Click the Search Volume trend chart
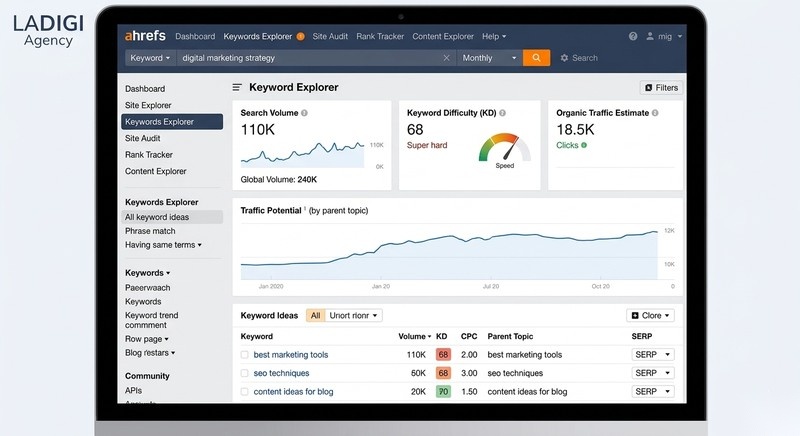 303,154
